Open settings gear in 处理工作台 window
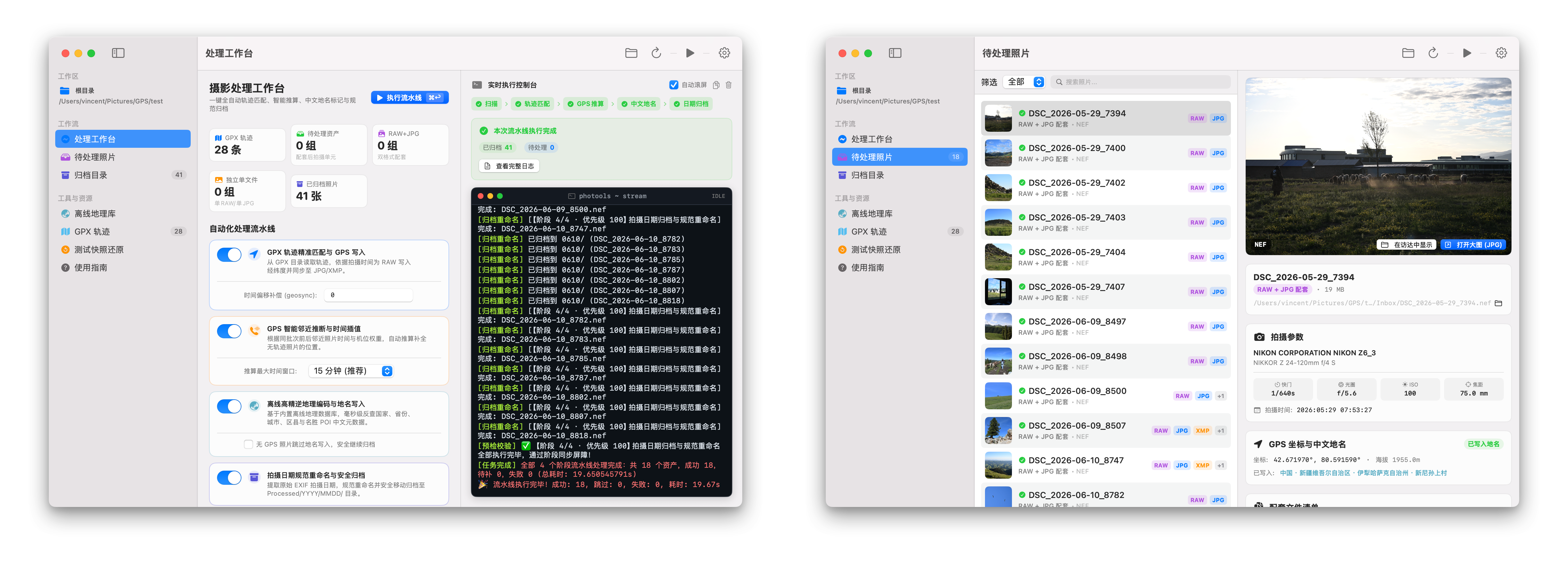 pos(724,53)
